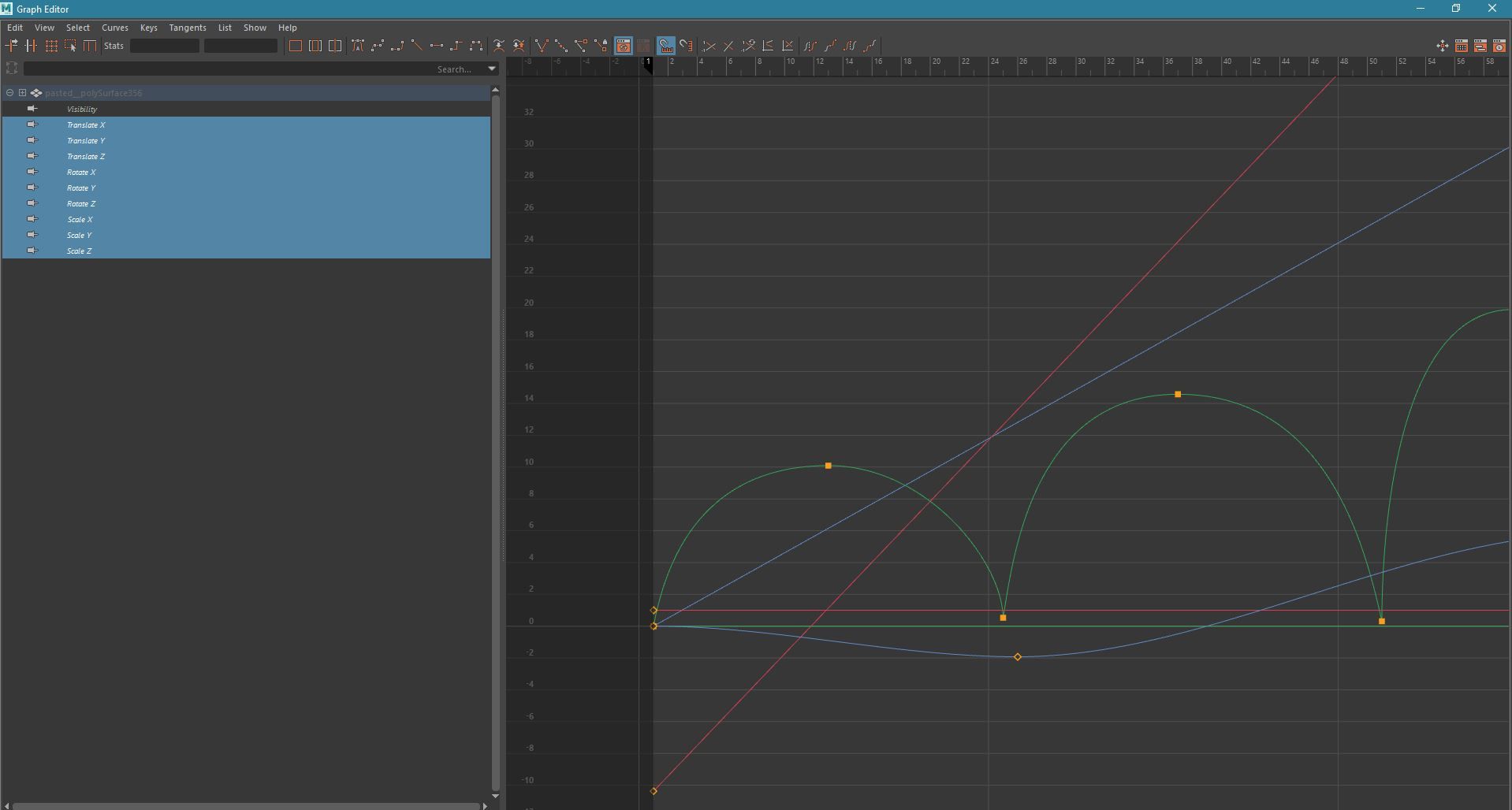Click the Frame All toolbar icon
The height and width of the screenshot is (810, 1512).
(x=295, y=46)
